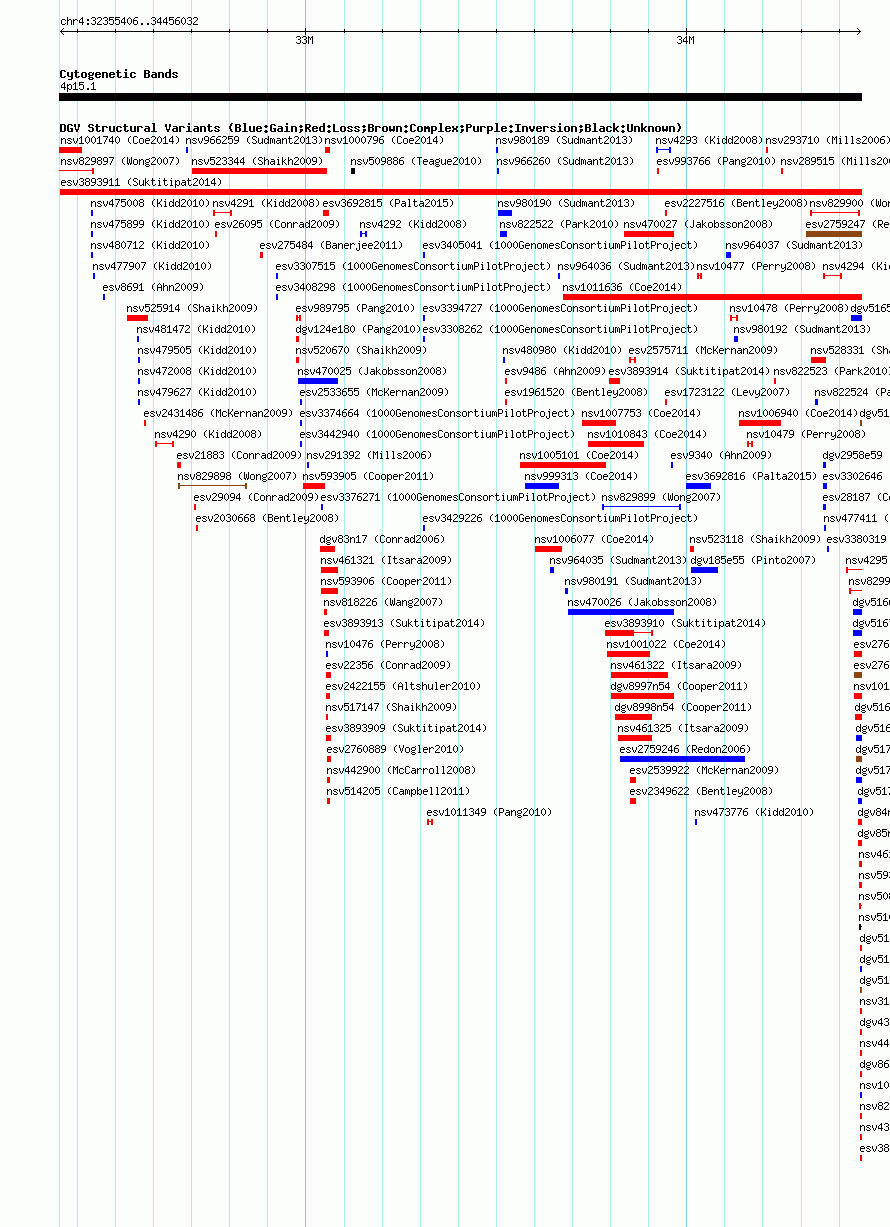Select nsv1006940 (Coe2014) red bar
Screen dimensions: 890x1227
click(760, 423)
